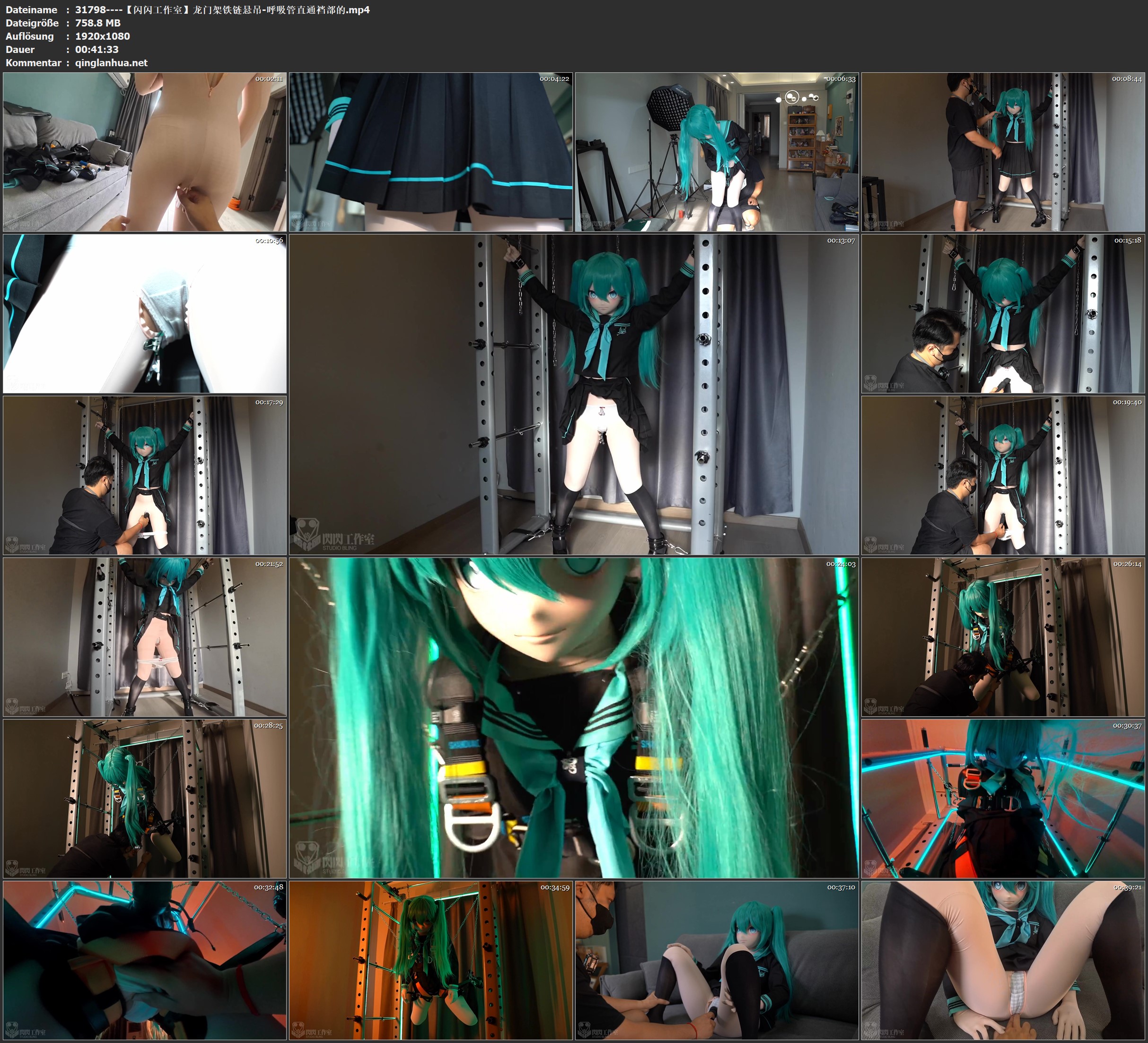Click the .mp4 file name text

point(222,9)
